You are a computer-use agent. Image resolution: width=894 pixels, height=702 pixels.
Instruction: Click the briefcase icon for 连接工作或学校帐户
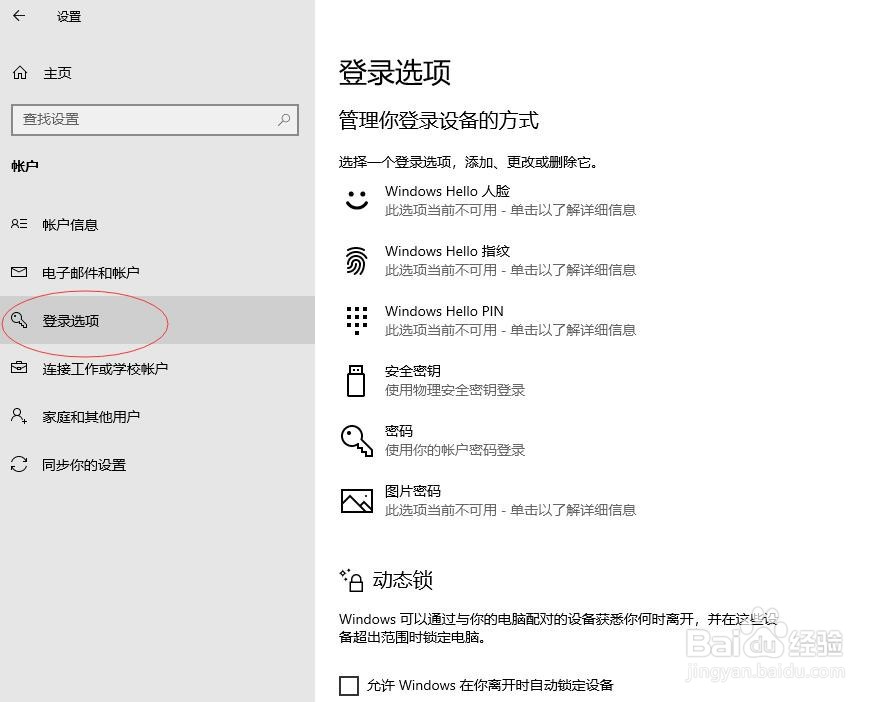click(x=19, y=368)
